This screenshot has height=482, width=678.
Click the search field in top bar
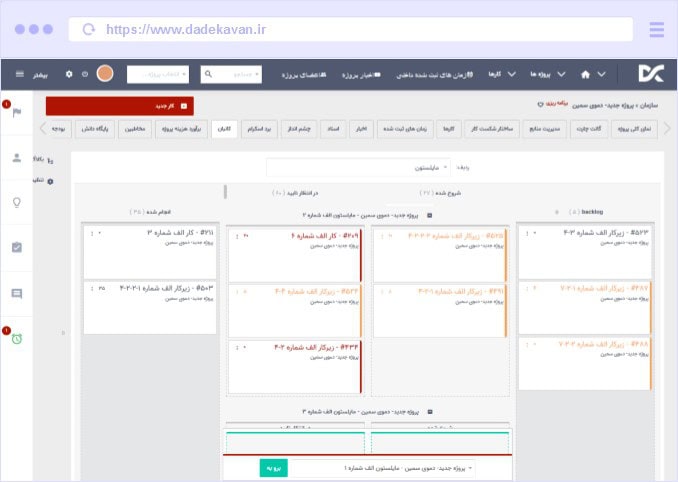pyautogui.click(x=231, y=74)
